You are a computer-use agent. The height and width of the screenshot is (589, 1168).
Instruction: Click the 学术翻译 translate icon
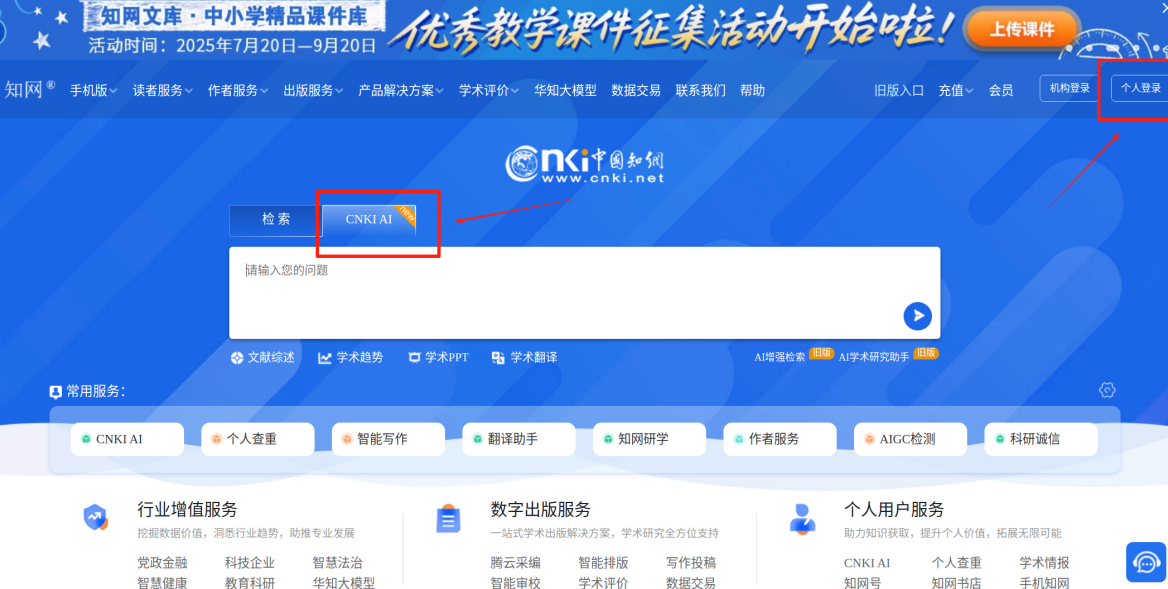[498, 358]
